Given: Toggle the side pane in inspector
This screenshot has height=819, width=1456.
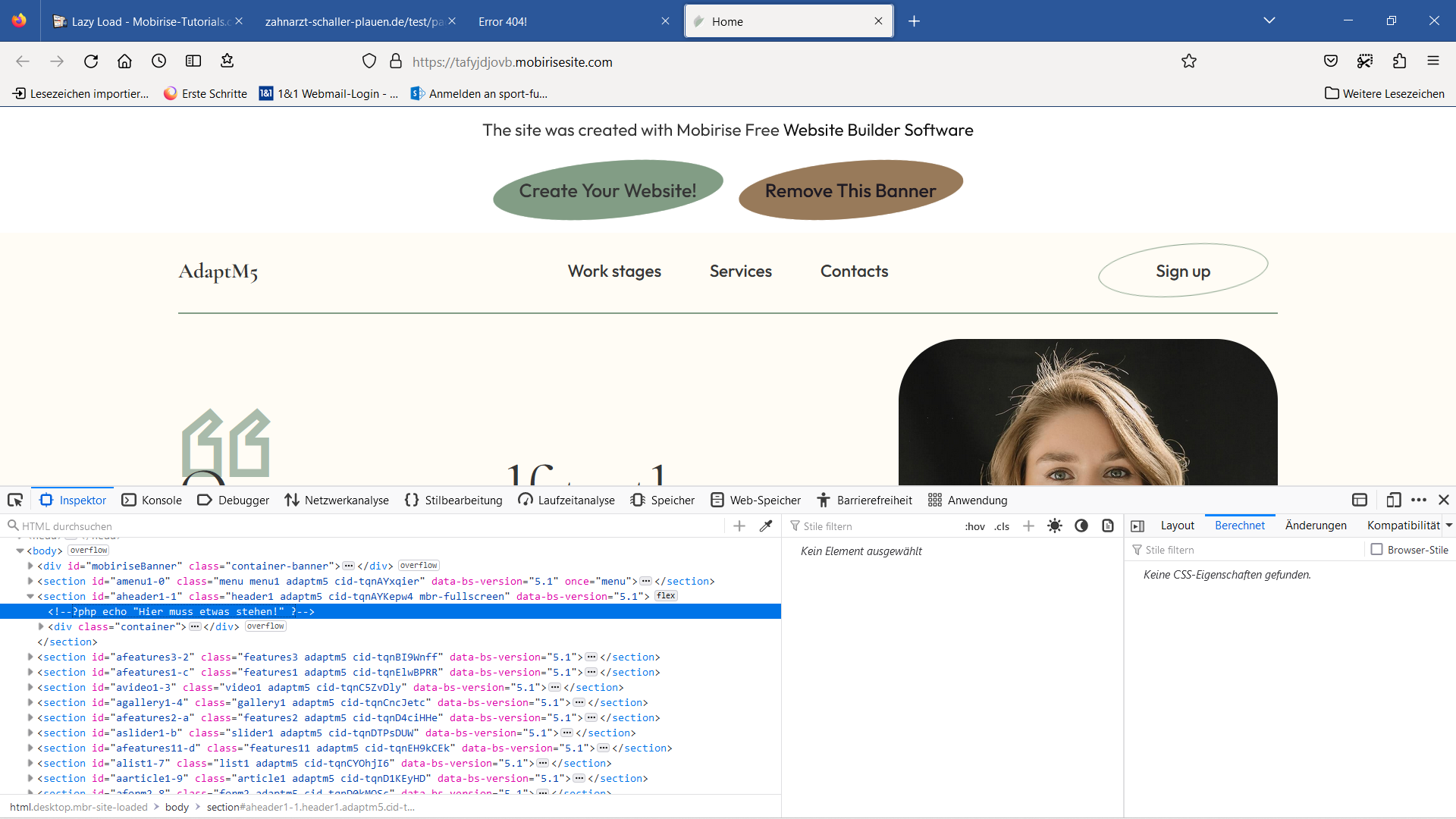Looking at the screenshot, I should (1137, 526).
